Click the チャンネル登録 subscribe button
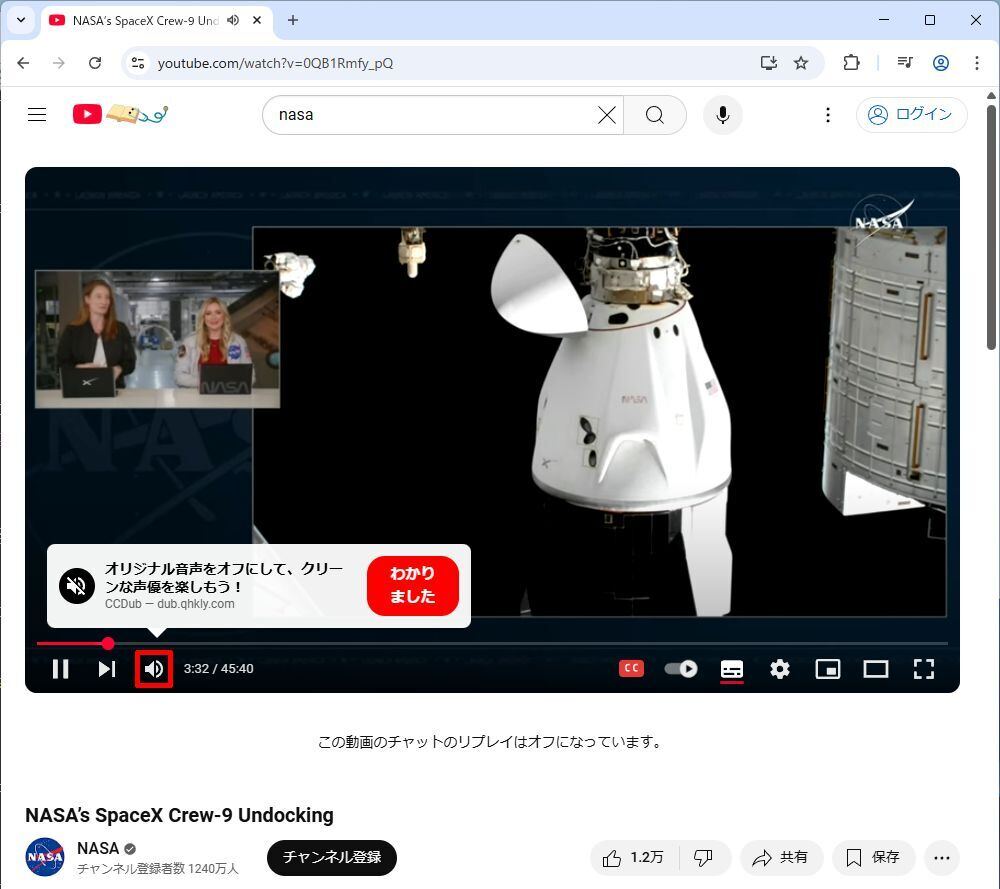The width and height of the screenshot is (1000, 889). pos(332,857)
